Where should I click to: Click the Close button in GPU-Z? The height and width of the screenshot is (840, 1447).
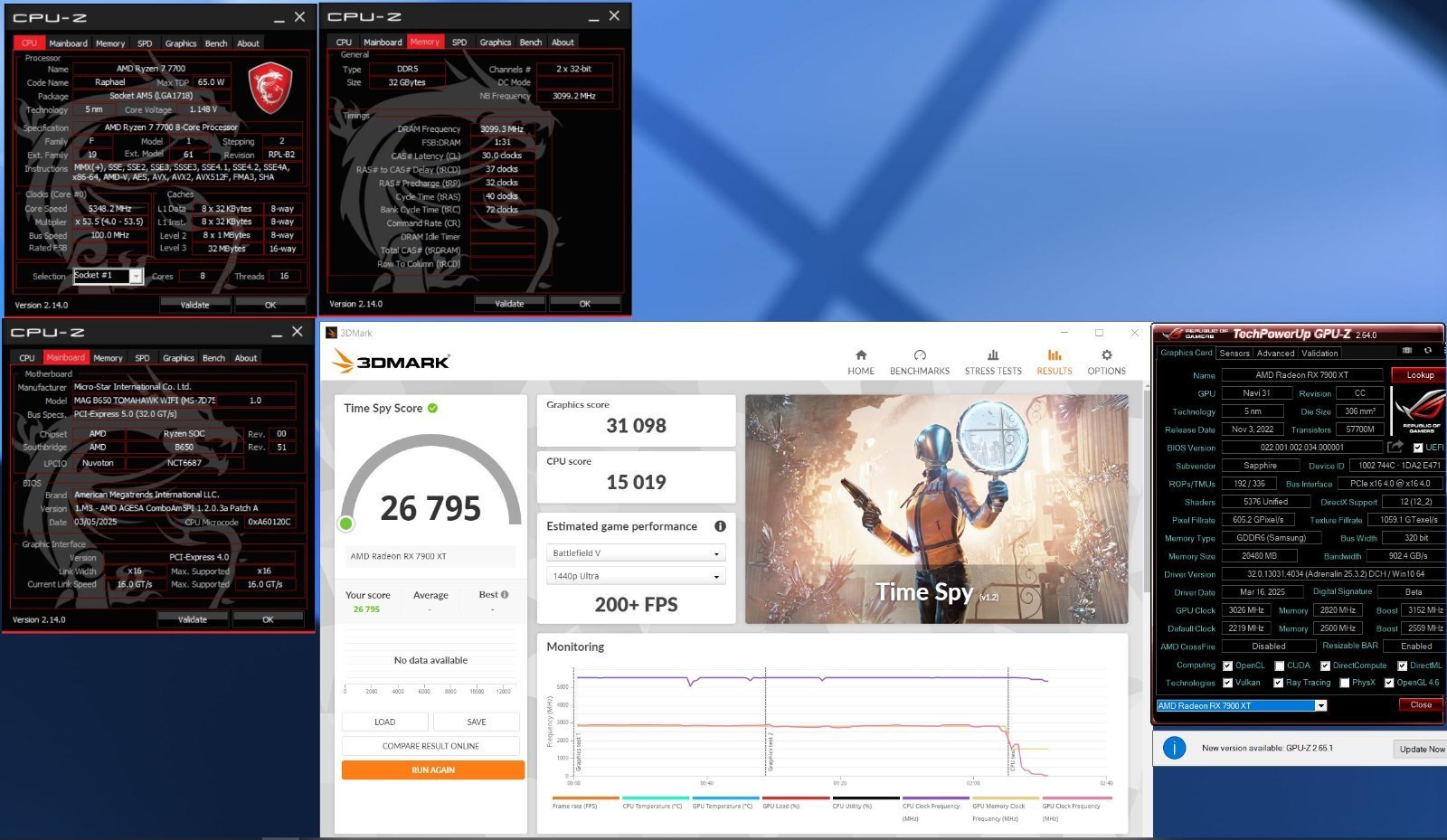1421,705
